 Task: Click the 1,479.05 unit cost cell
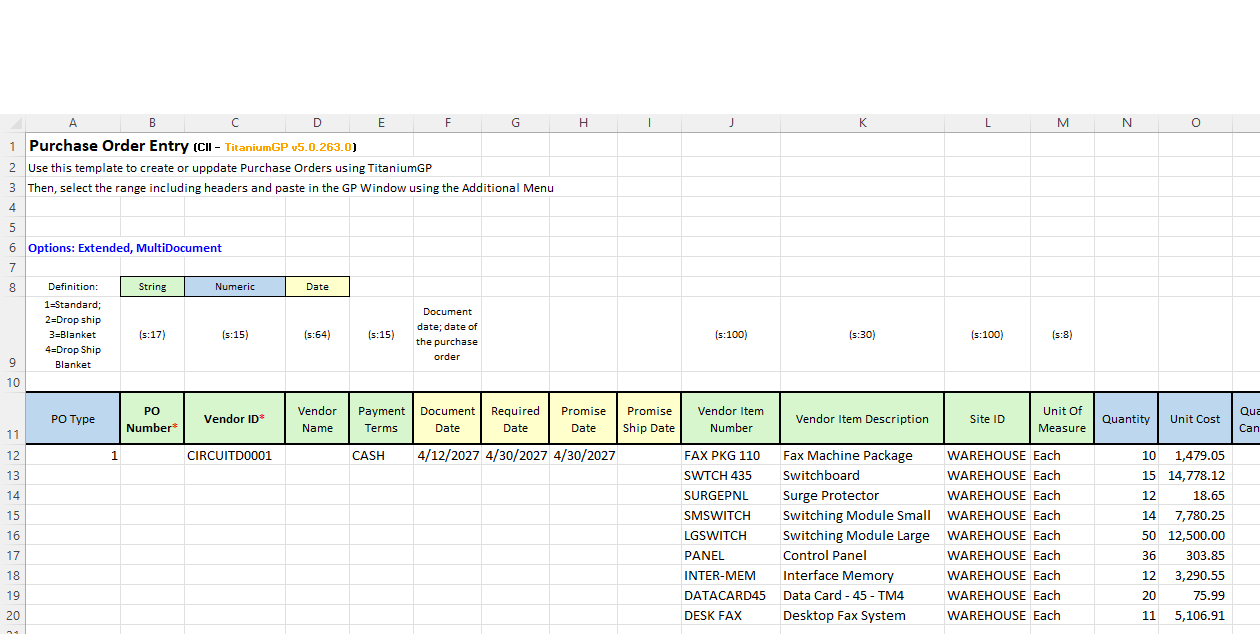tap(1195, 455)
